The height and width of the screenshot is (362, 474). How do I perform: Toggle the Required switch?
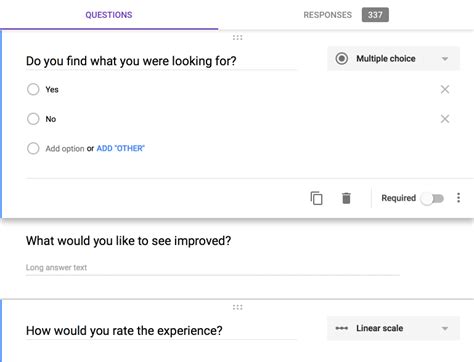point(432,199)
